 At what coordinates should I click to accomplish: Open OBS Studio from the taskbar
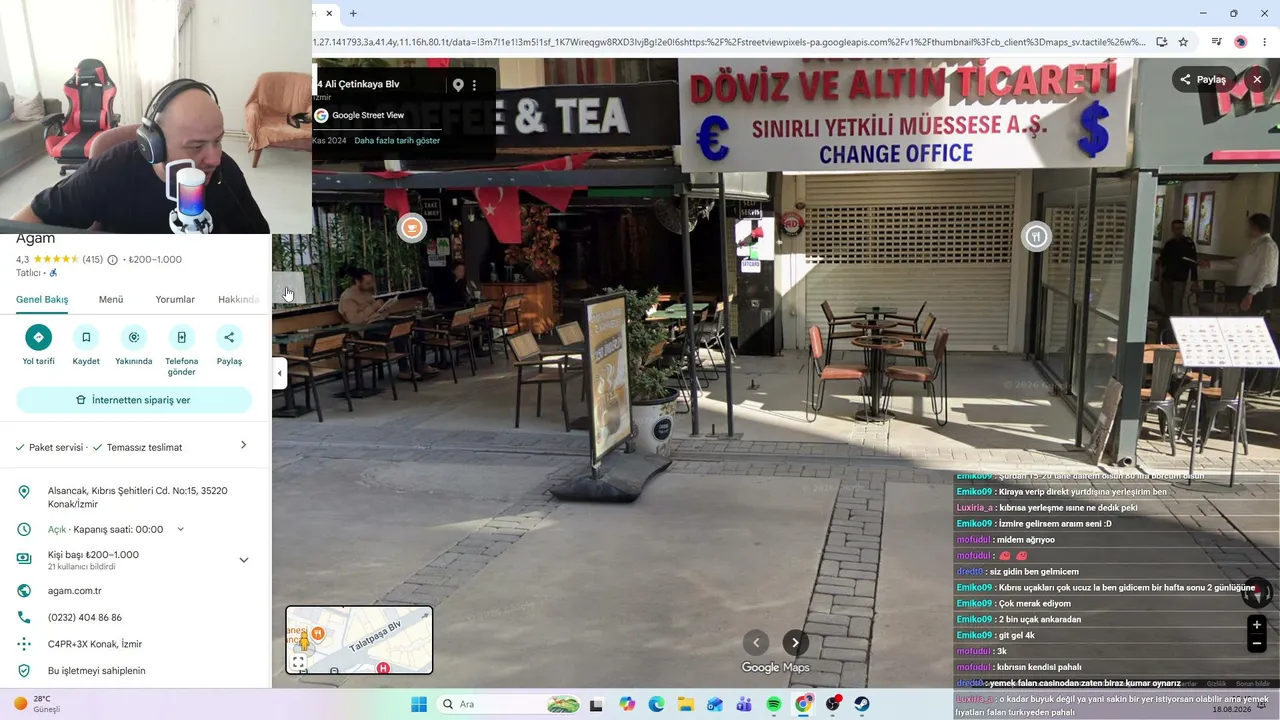833,704
